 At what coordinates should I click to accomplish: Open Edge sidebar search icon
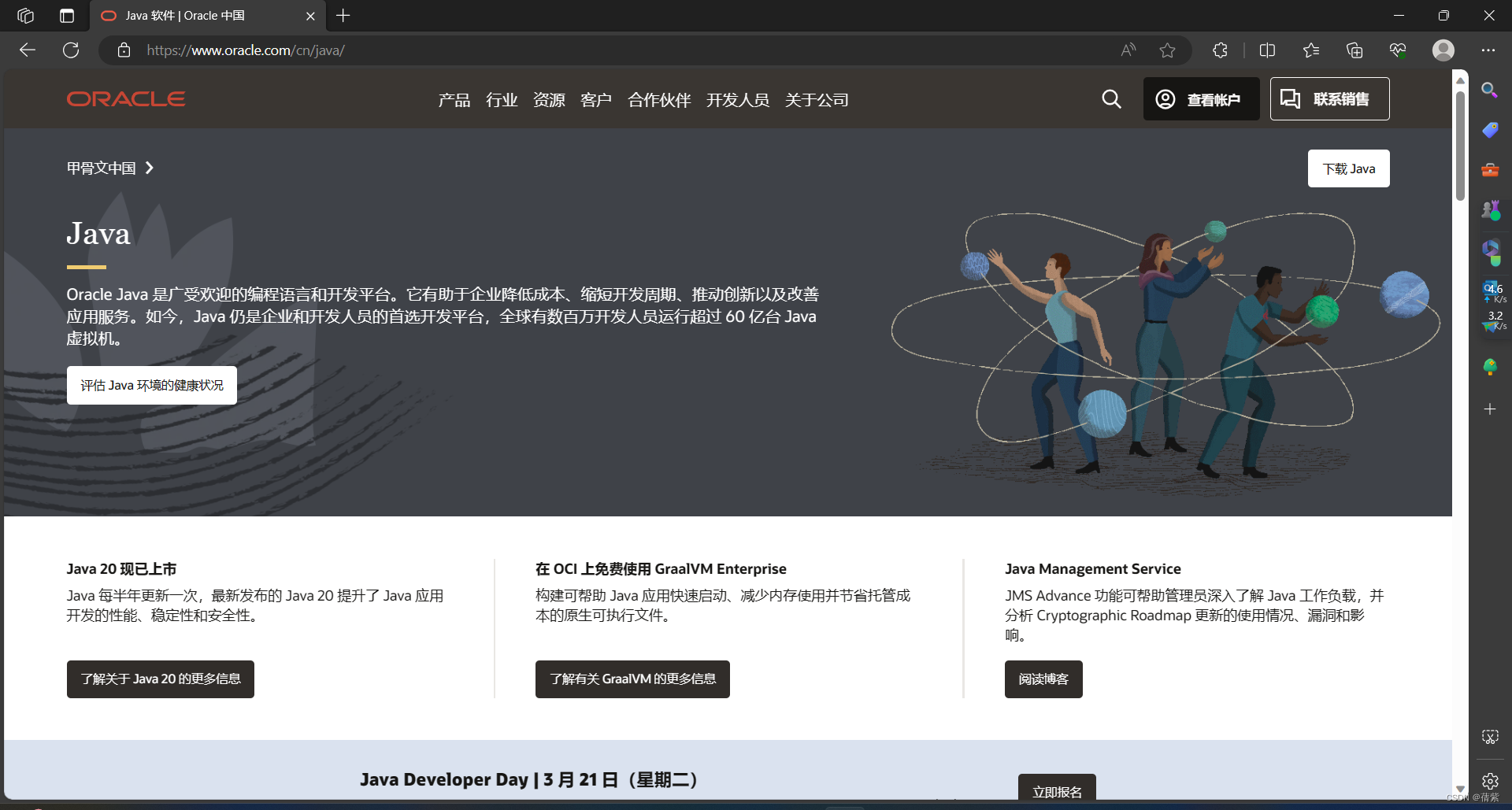pyautogui.click(x=1489, y=90)
